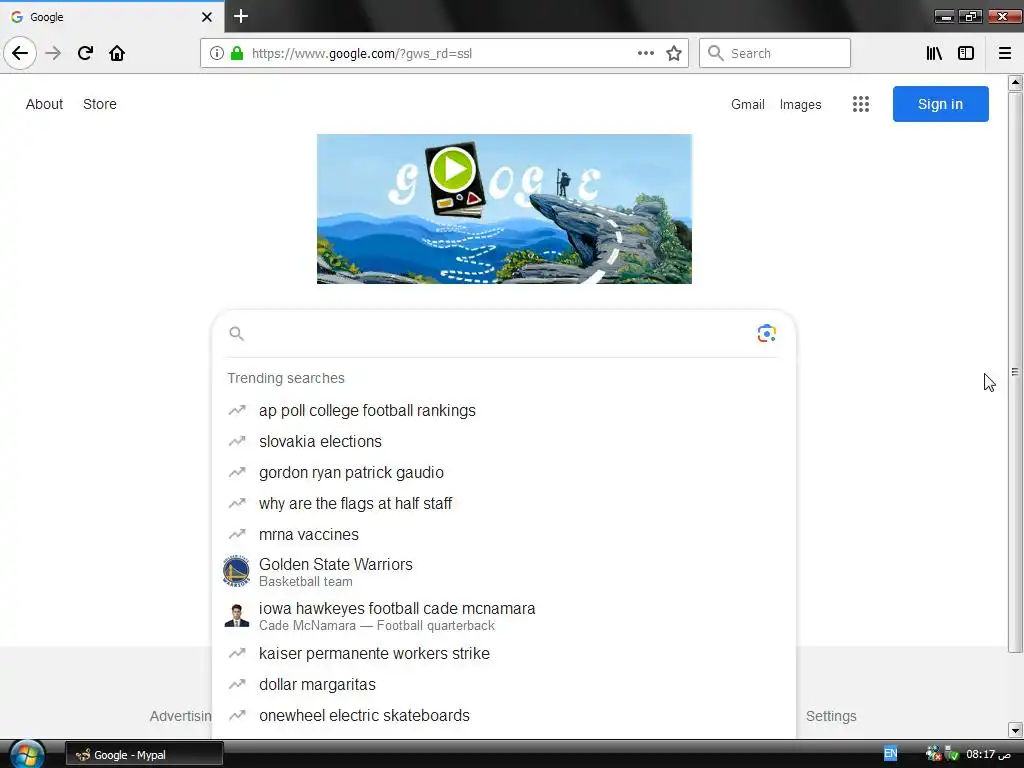
Task: Open the Windows Start orb
Action: [x=27, y=754]
